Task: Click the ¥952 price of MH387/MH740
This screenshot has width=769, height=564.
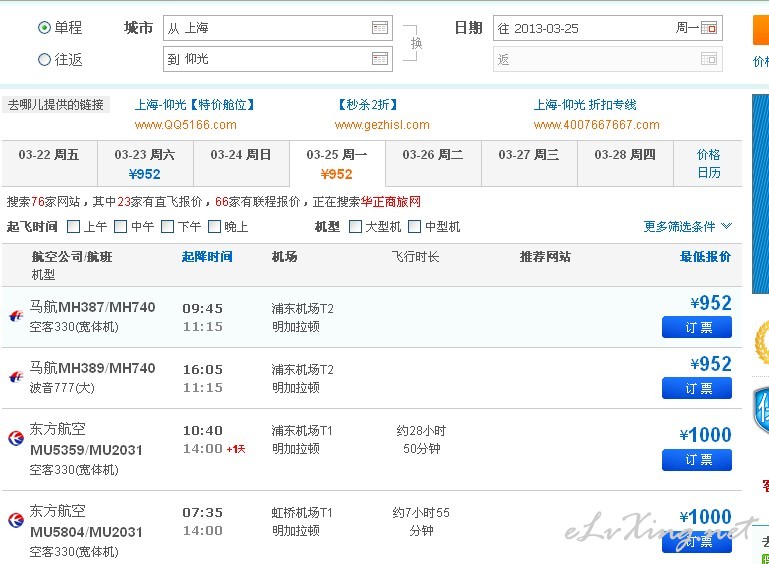Action: [711, 303]
